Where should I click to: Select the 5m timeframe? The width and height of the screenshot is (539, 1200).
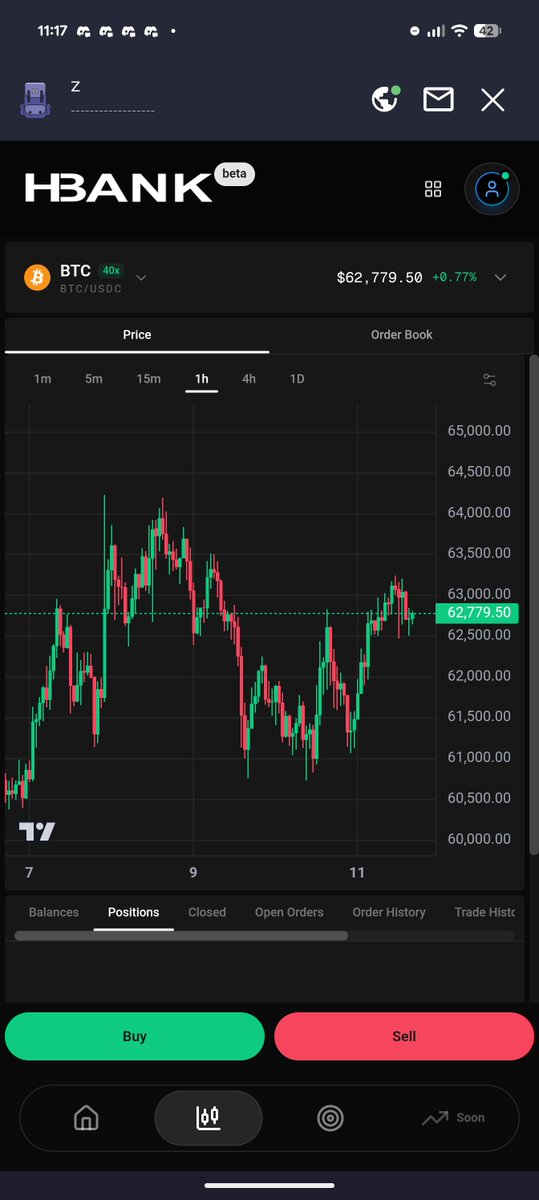click(x=94, y=379)
